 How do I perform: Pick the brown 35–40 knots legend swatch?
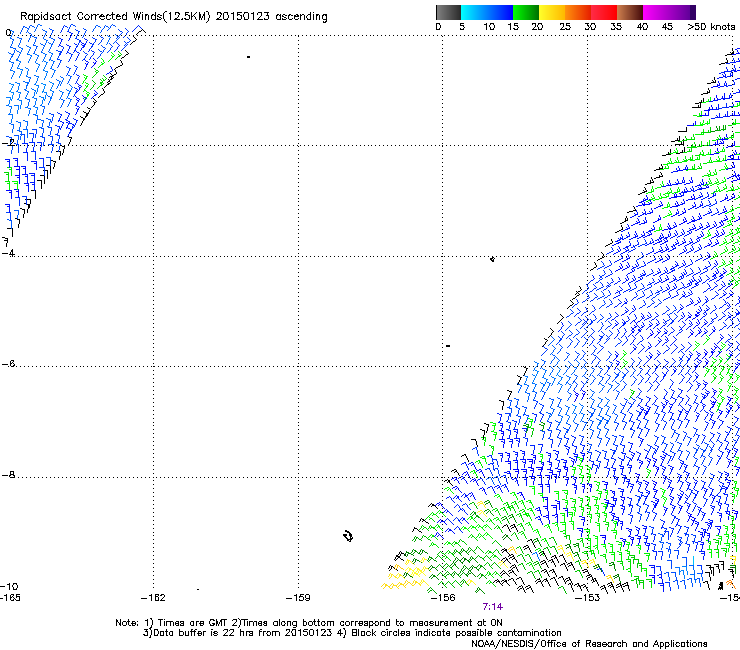pyautogui.click(x=630, y=12)
